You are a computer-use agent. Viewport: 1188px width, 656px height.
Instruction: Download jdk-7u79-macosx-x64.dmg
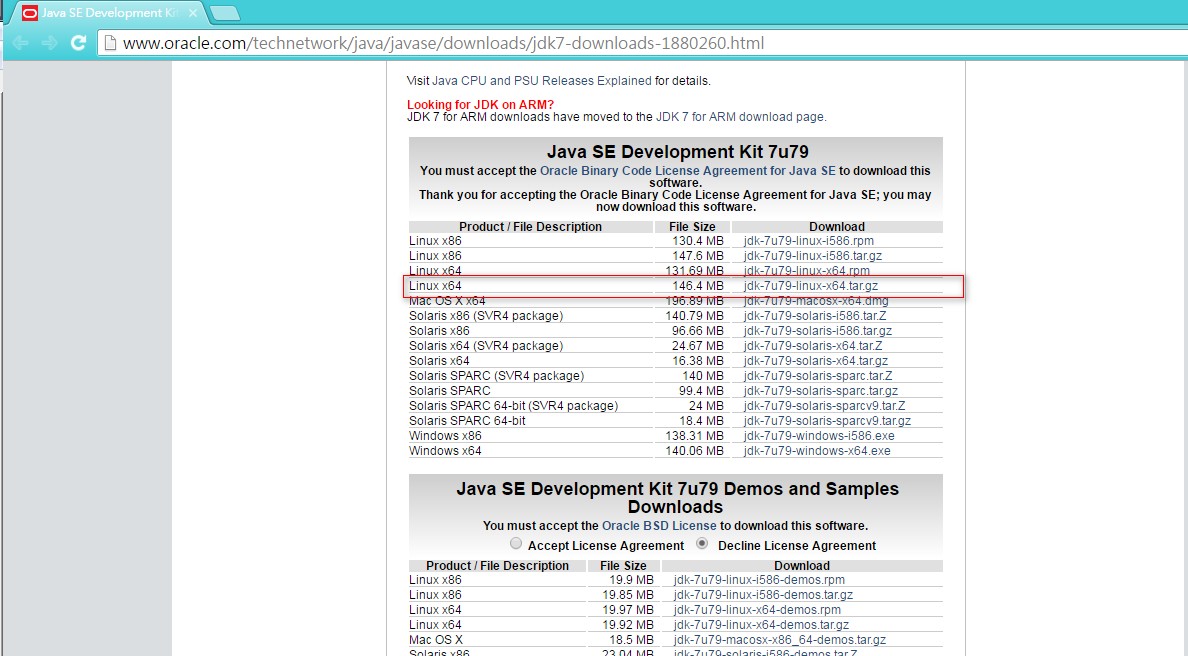tap(816, 301)
